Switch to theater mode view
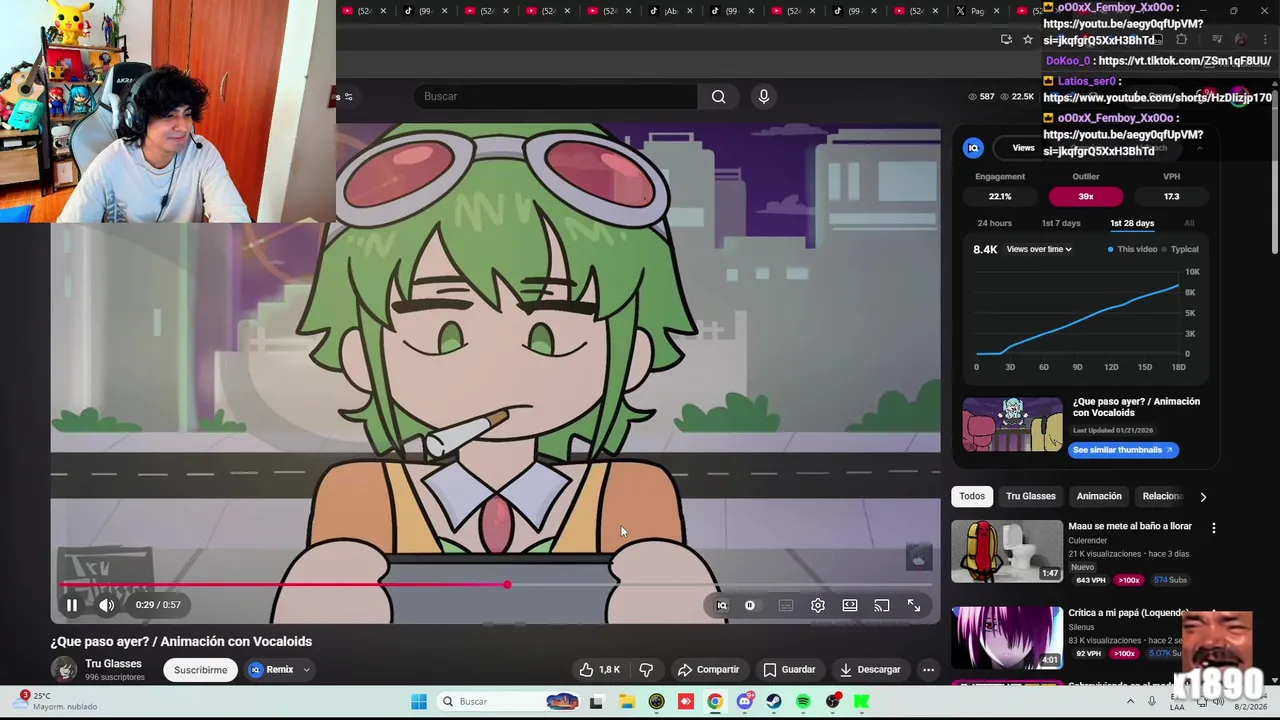This screenshot has width=1280, height=720. (x=850, y=605)
